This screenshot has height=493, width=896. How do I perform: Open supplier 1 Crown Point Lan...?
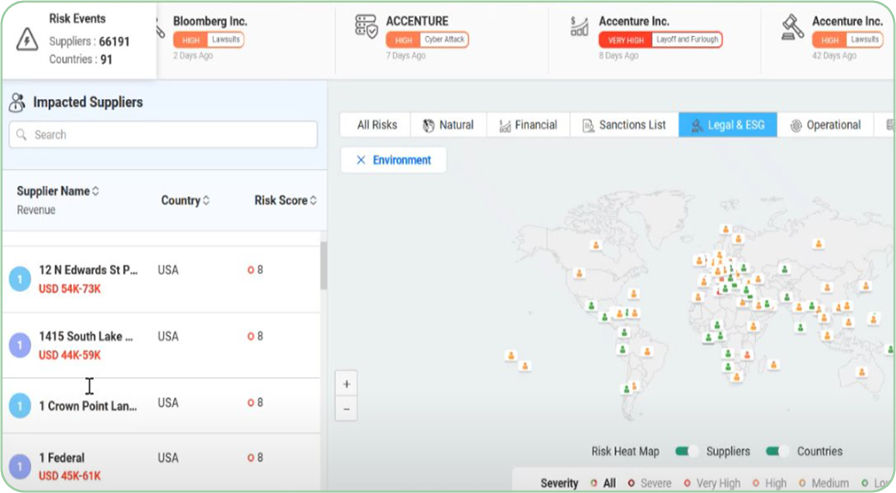click(88, 406)
